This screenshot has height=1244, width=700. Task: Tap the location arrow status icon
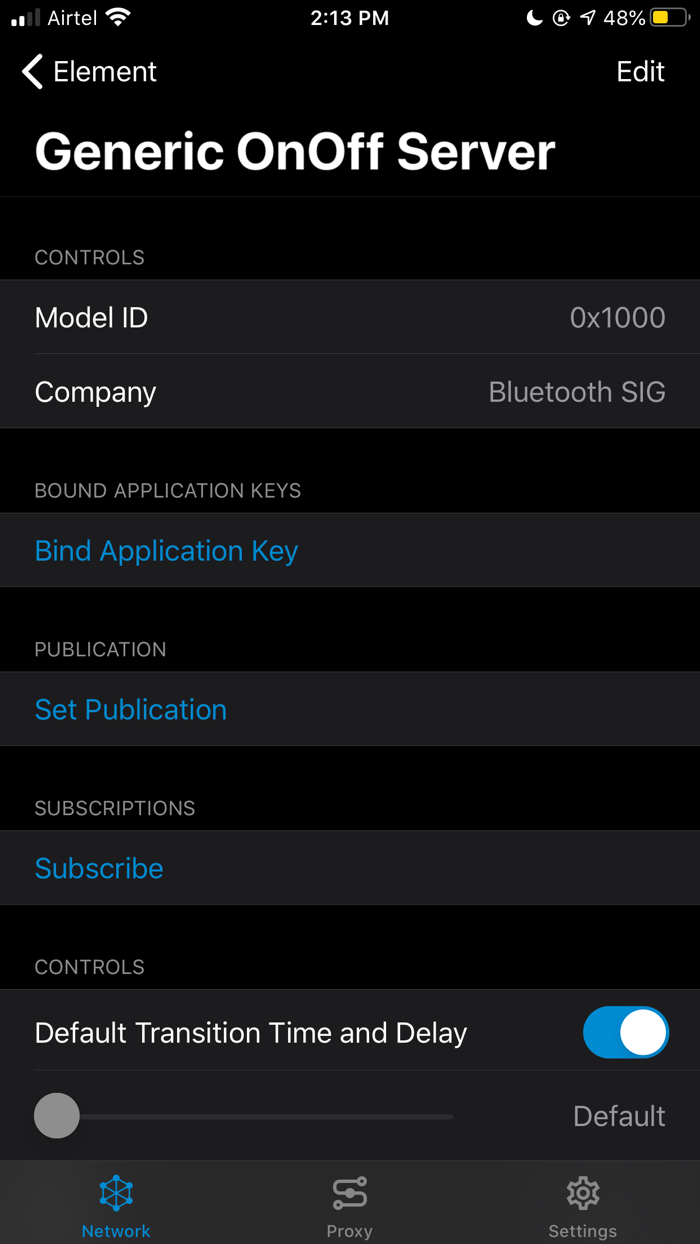pos(588,16)
